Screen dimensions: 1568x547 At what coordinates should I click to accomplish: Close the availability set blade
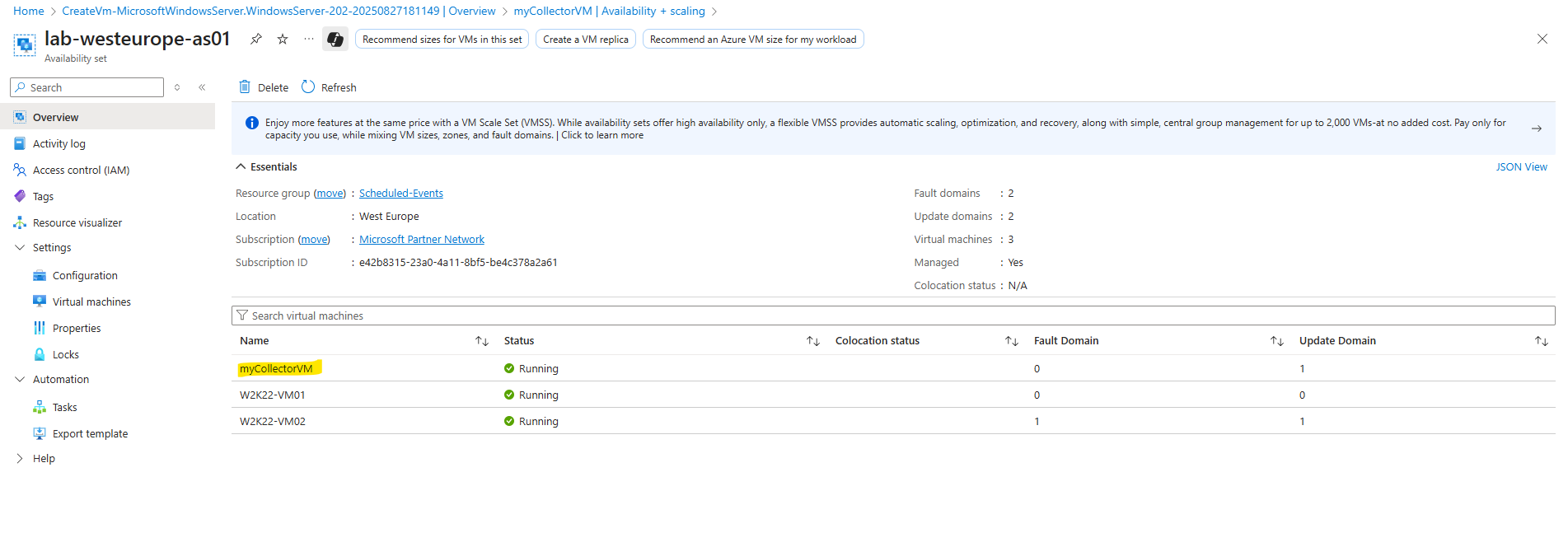click(x=1542, y=39)
